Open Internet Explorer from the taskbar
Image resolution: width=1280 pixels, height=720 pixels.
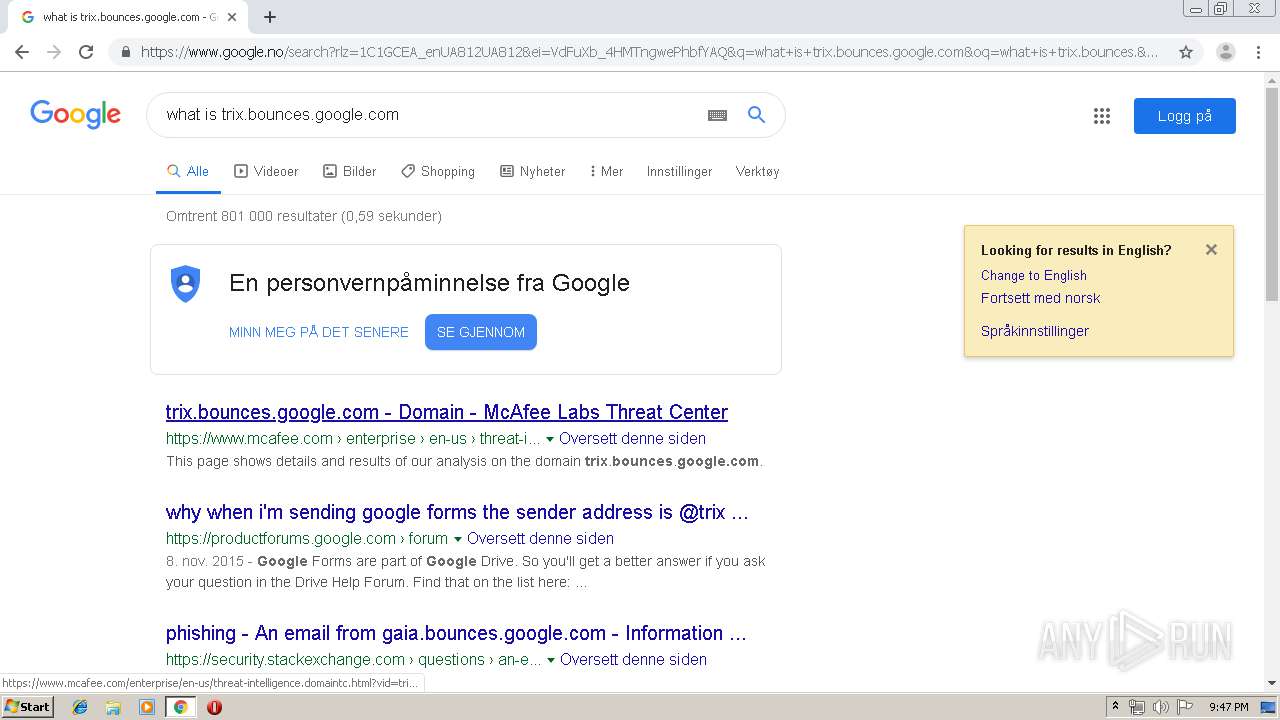coord(80,707)
